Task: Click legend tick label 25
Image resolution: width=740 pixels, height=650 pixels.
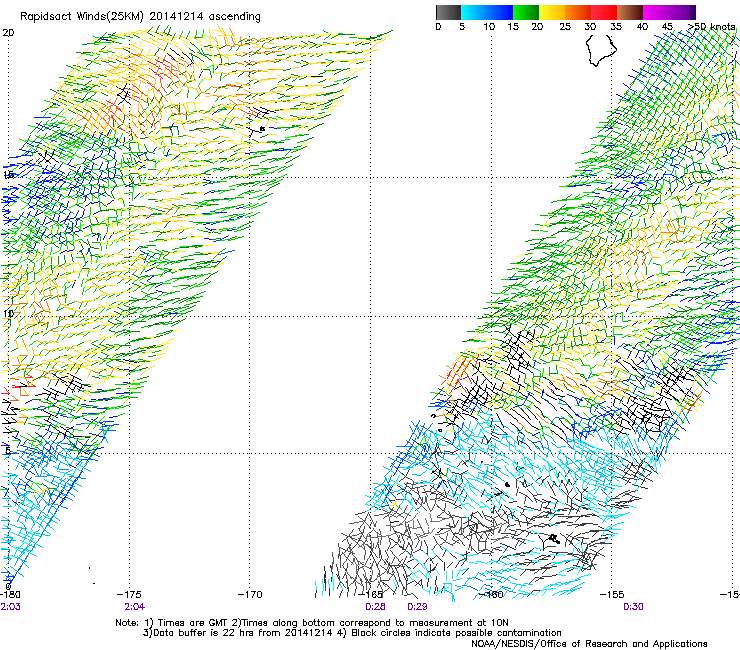Action: tap(565, 27)
